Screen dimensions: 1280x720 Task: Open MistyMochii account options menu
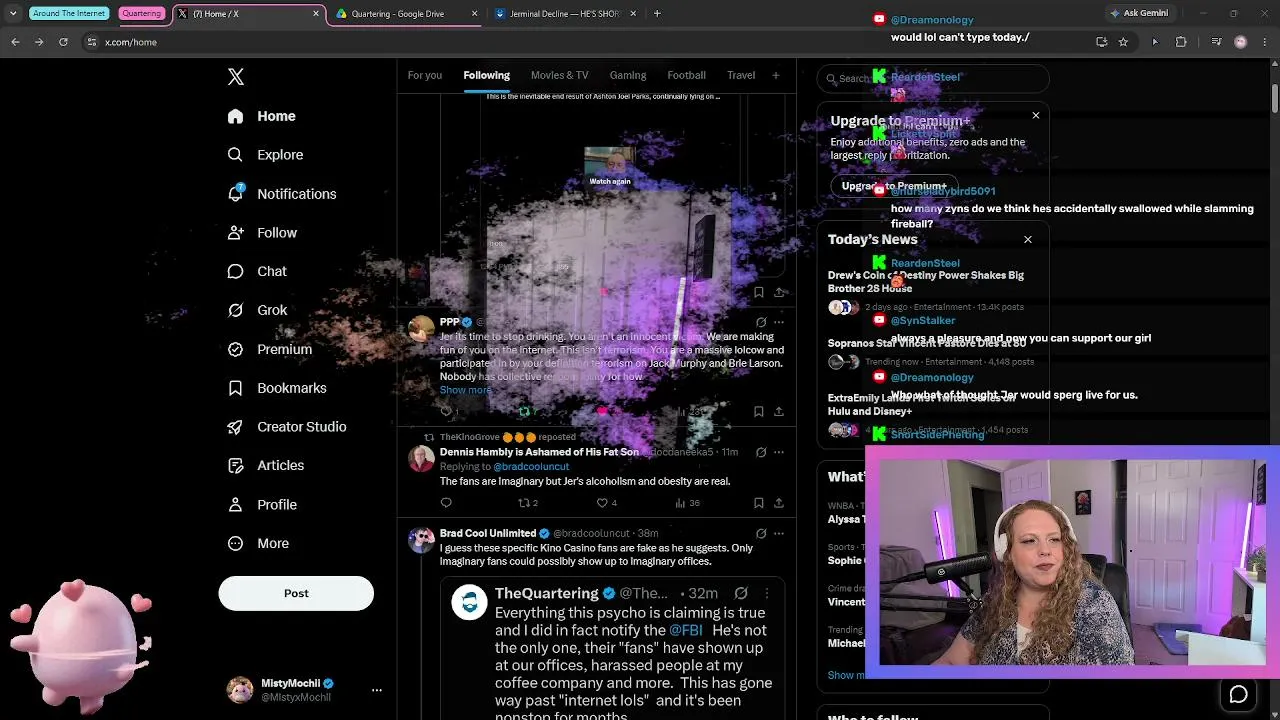pyautogui.click(x=377, y=690)
